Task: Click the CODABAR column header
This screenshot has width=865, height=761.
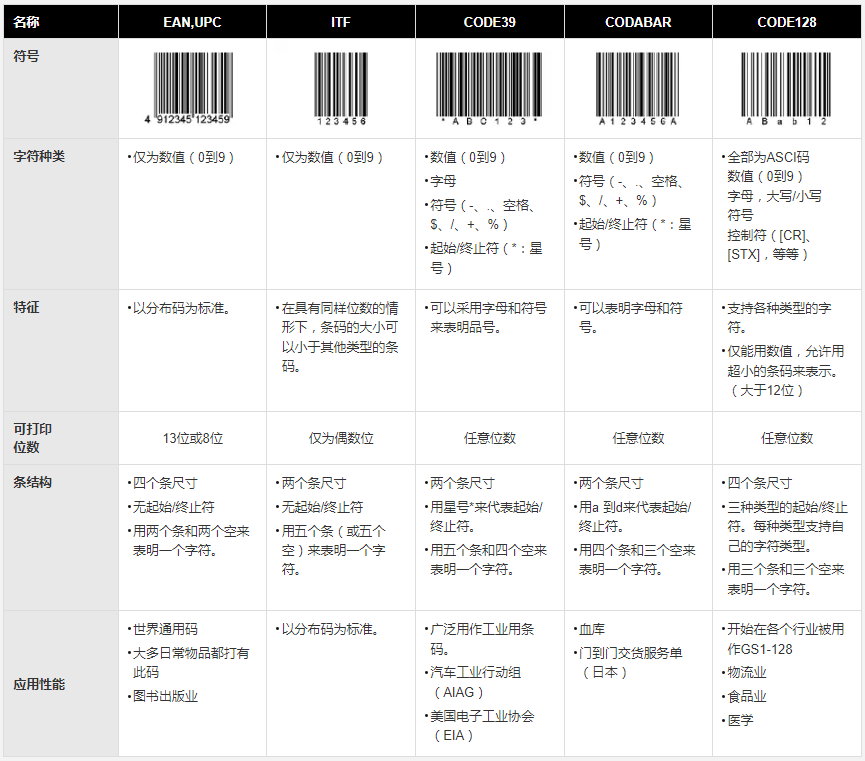Action: (638, 22)
